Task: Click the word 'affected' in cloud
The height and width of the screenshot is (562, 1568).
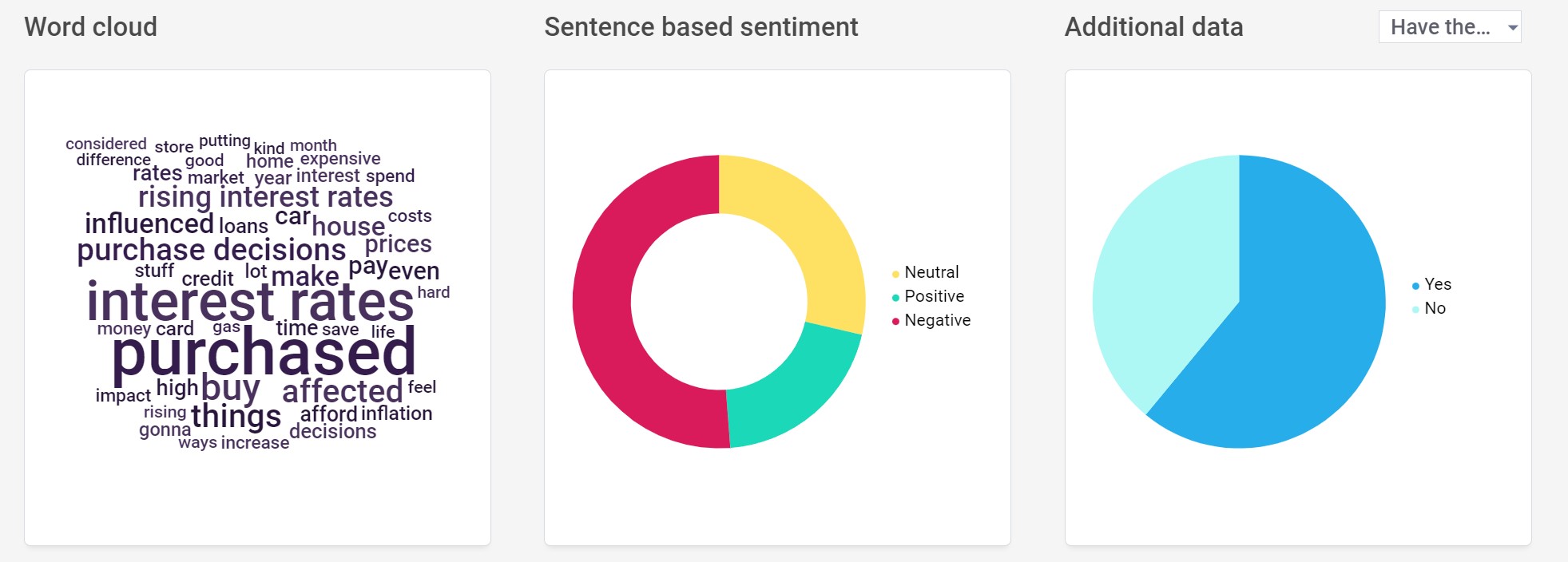Action: tap(343, 391)
